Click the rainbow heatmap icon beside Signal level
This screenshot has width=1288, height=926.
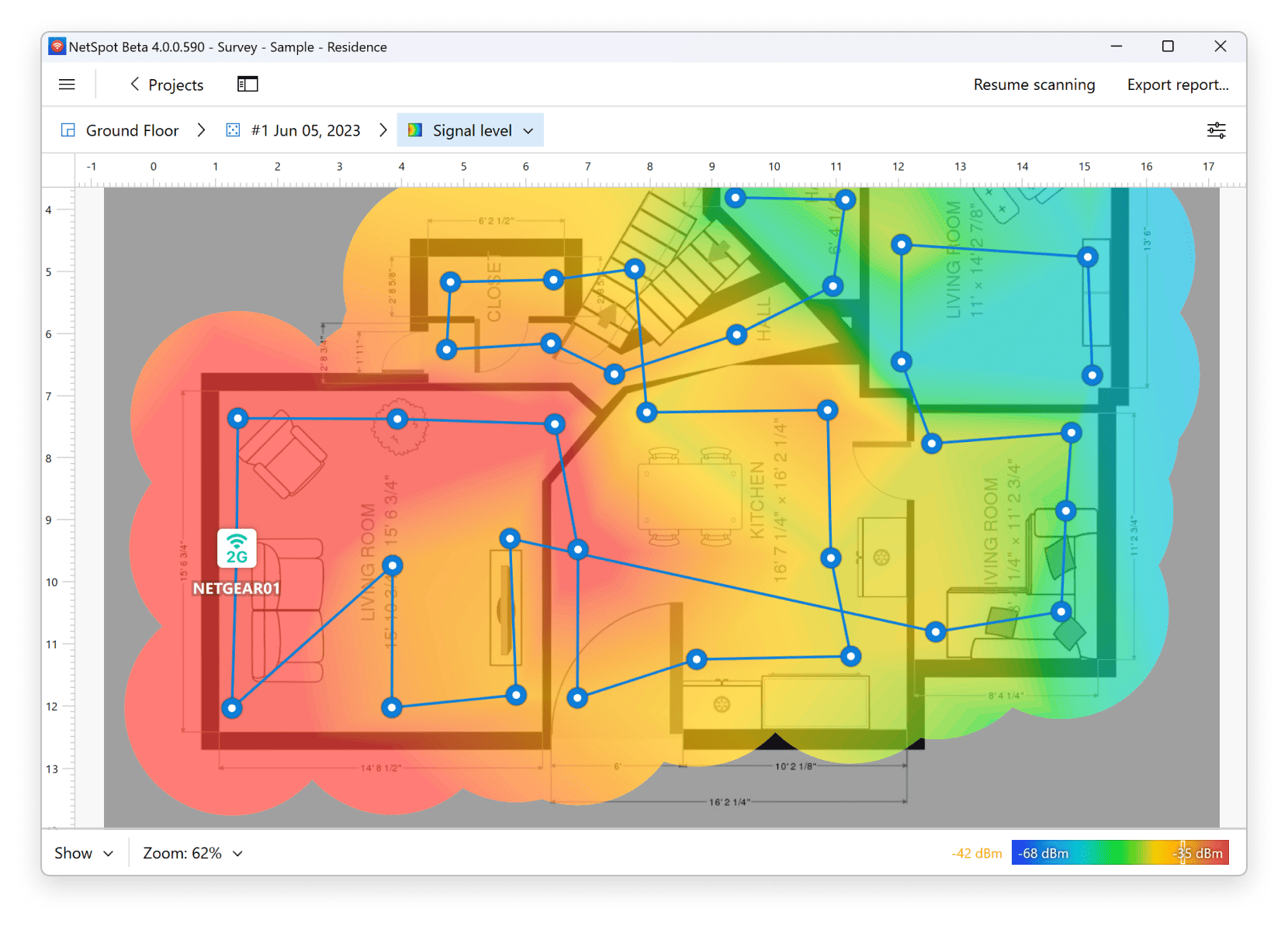416,130
